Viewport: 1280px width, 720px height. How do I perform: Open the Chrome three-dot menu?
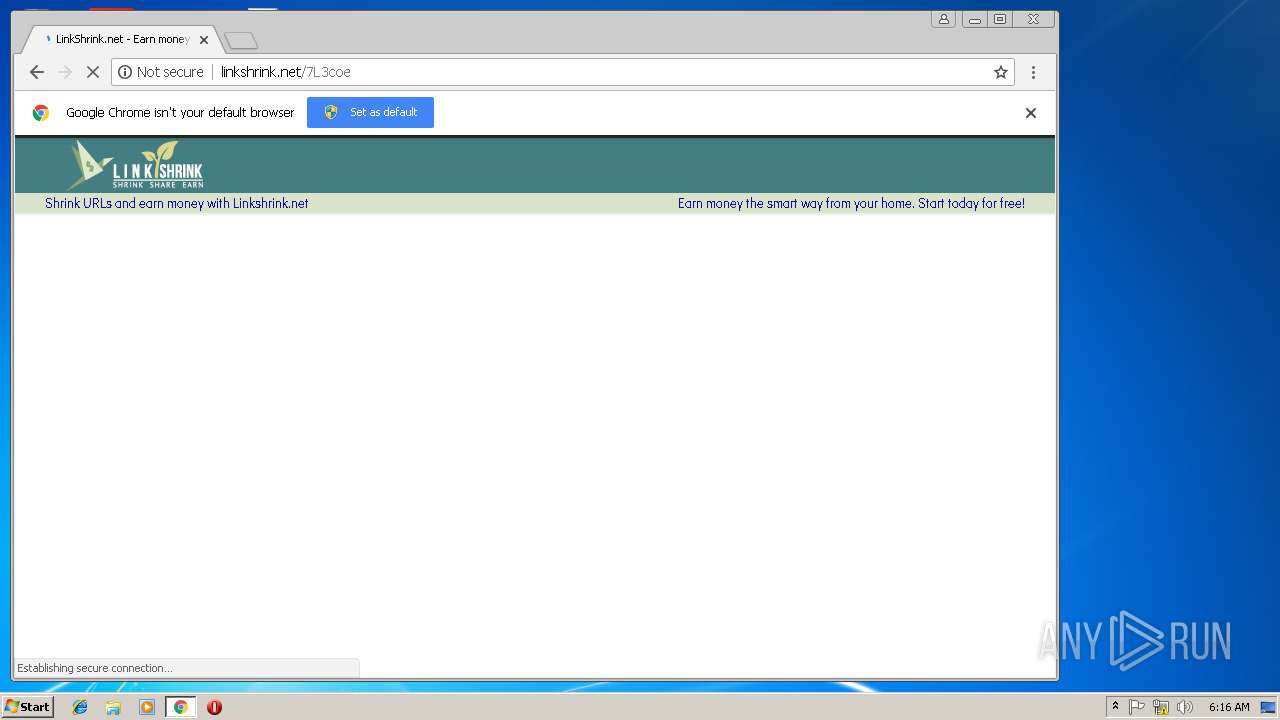1033,72
